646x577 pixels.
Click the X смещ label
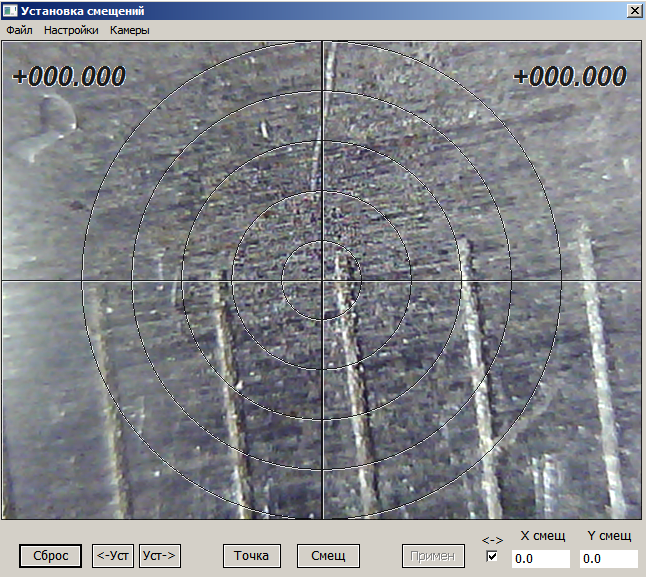click(x=543, y=537)
